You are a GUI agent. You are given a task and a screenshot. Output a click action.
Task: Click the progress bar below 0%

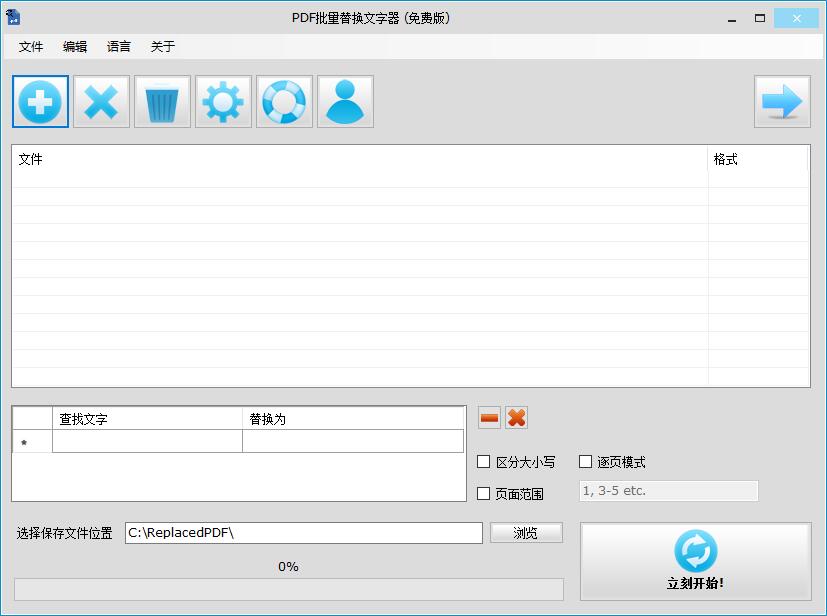point(289,589)
